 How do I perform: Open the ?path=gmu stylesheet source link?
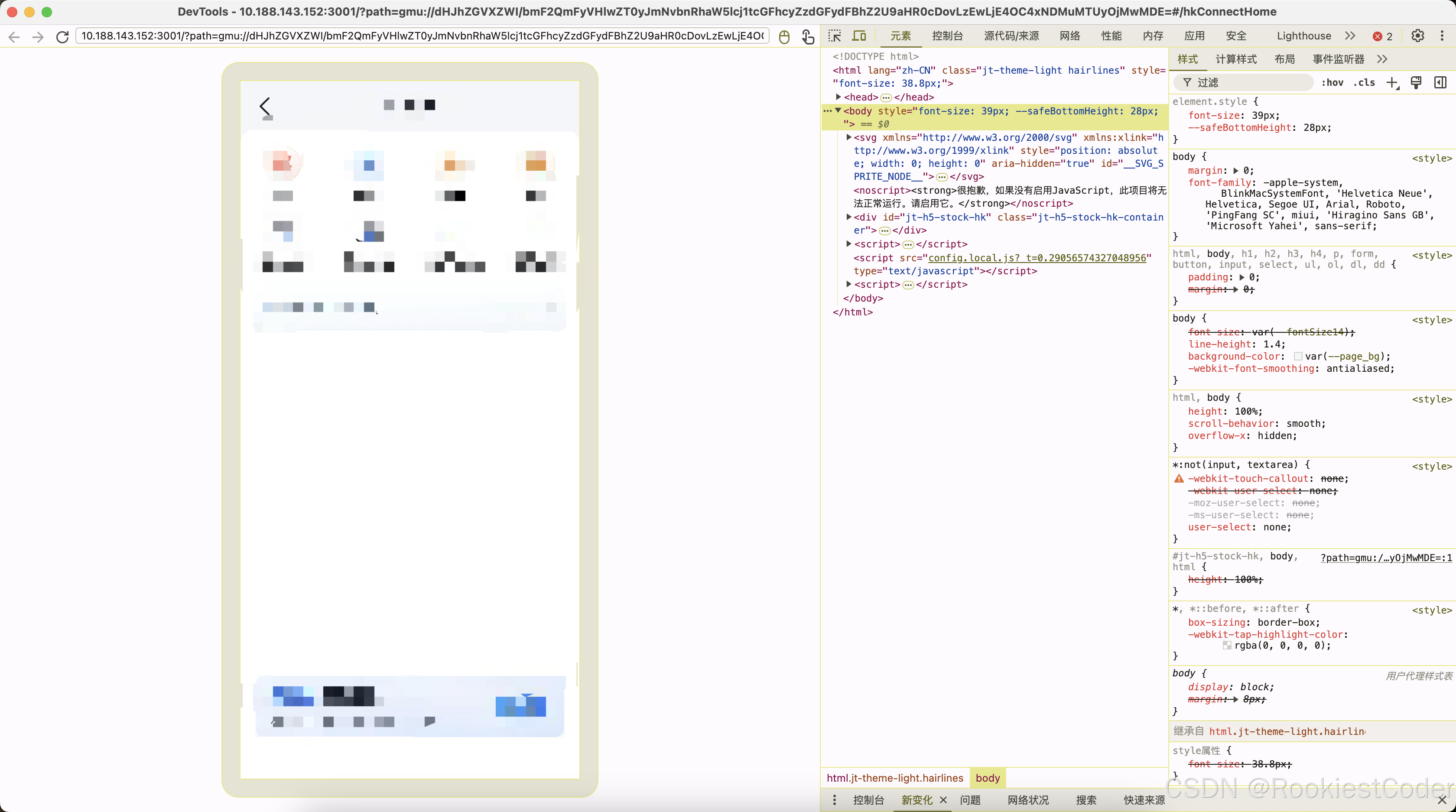point(1386,558)
